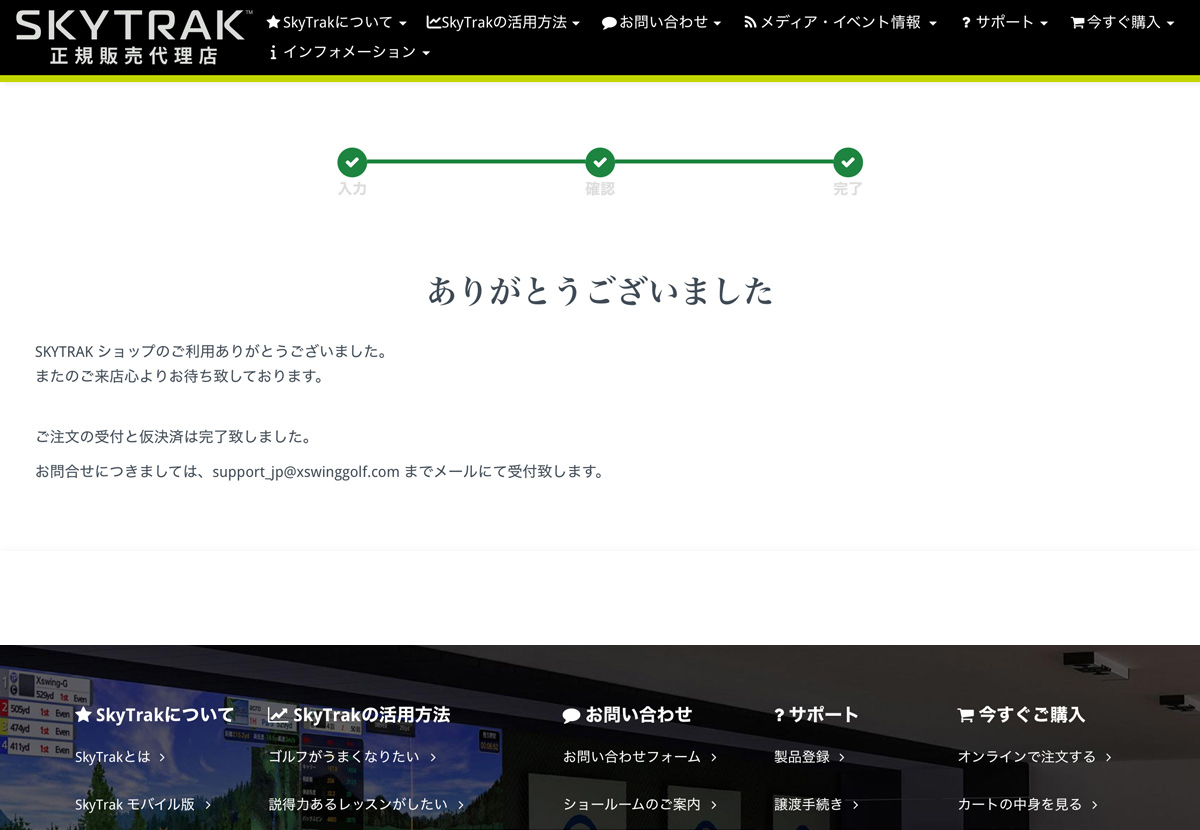Click the speech bubble icon in footer お問い合わせ

571,716
